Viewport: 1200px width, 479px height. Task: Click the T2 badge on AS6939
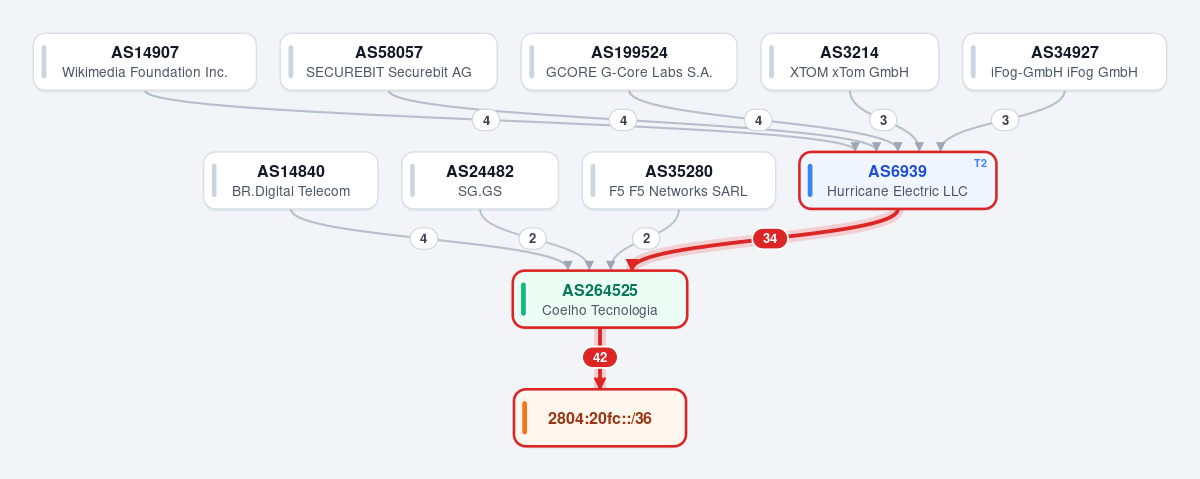980,163
